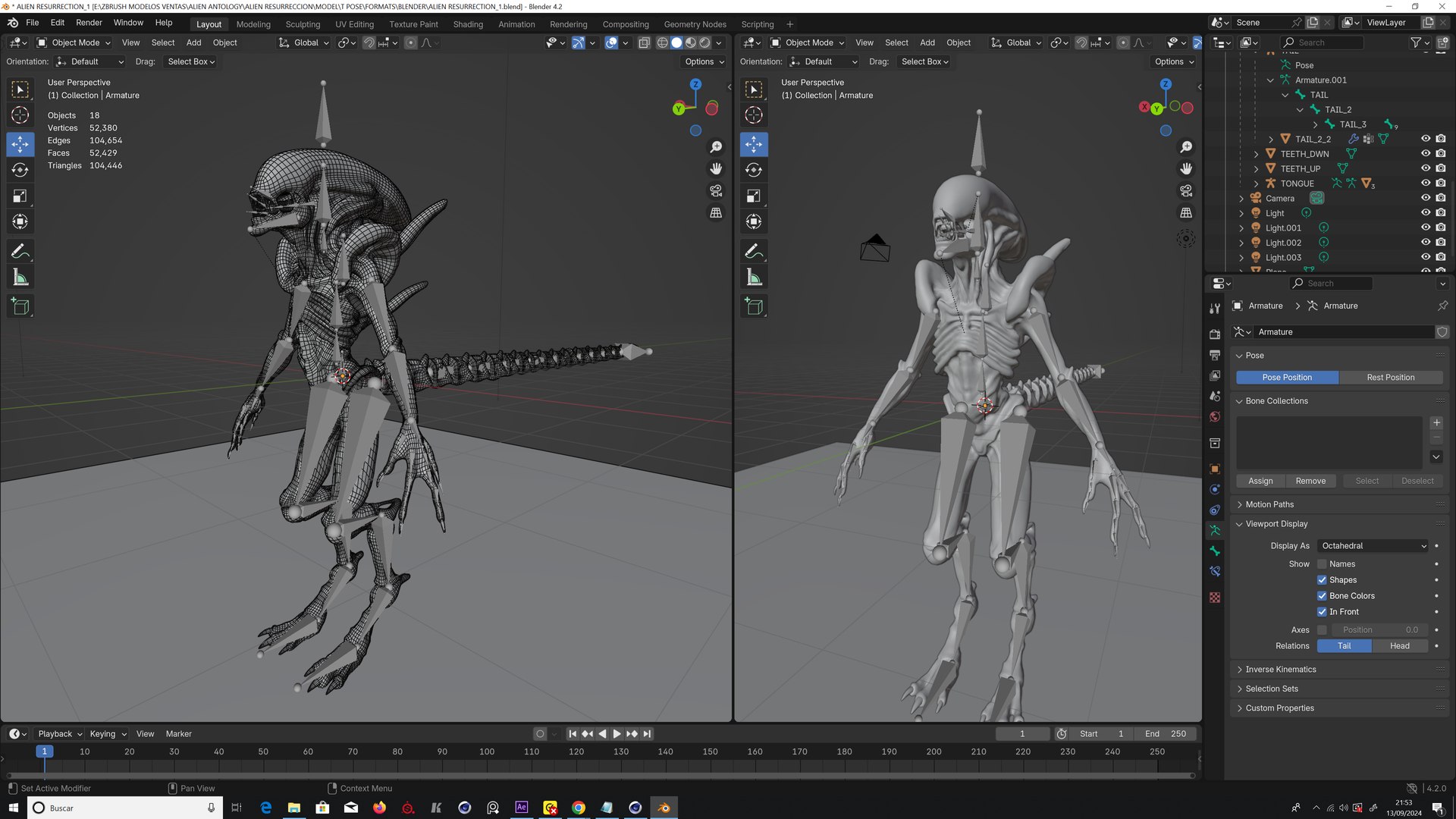Image resolution: width=1456 pixels, height=819 pixels.
Task: Set Relations to Head
Action: pos(1400,646)
